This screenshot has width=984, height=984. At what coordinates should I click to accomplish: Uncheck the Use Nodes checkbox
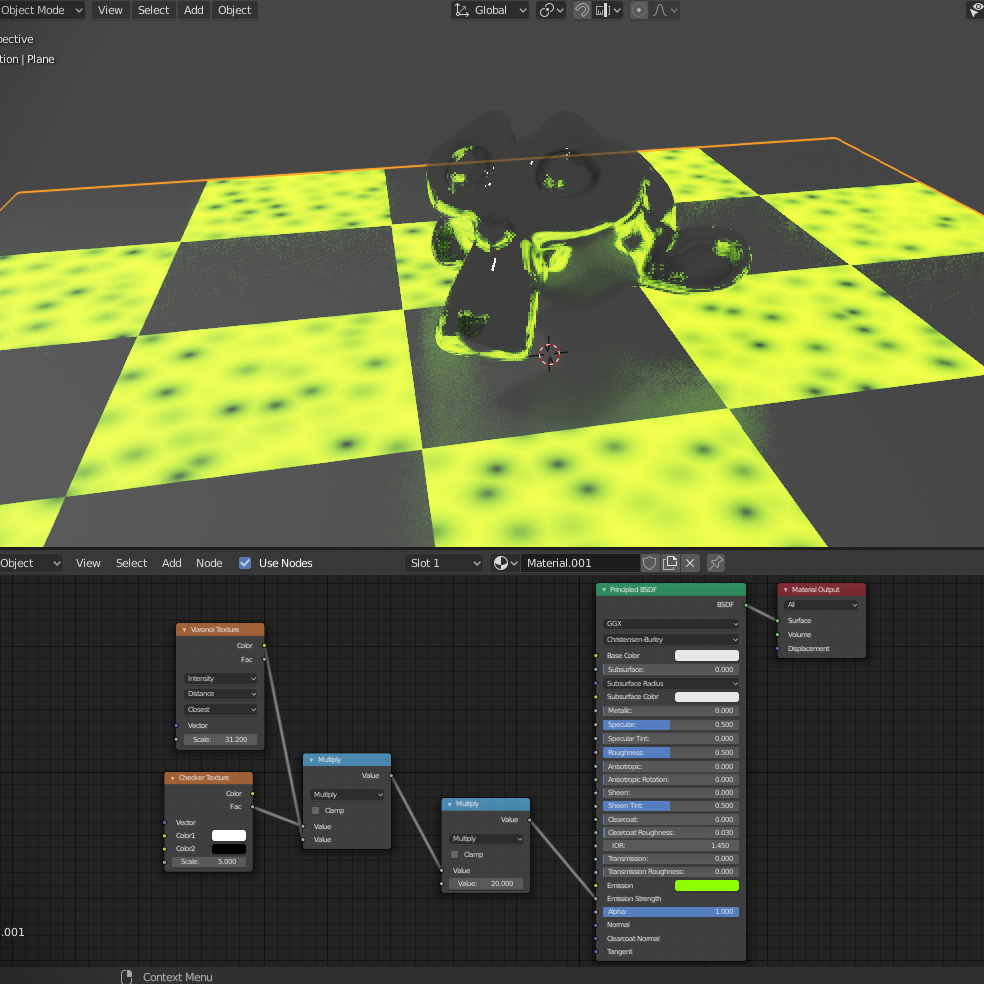[x=245, y=563]
